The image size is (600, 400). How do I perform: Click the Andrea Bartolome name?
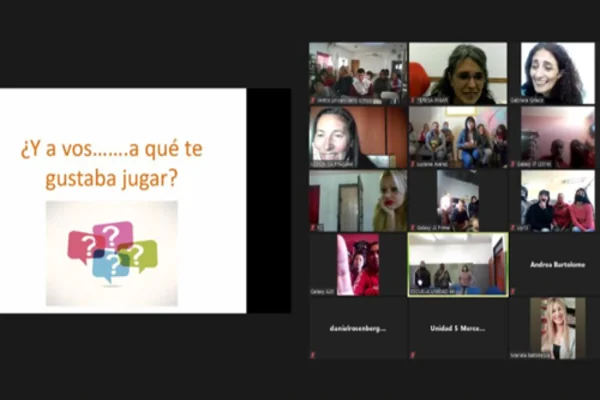tap(557, 264)
